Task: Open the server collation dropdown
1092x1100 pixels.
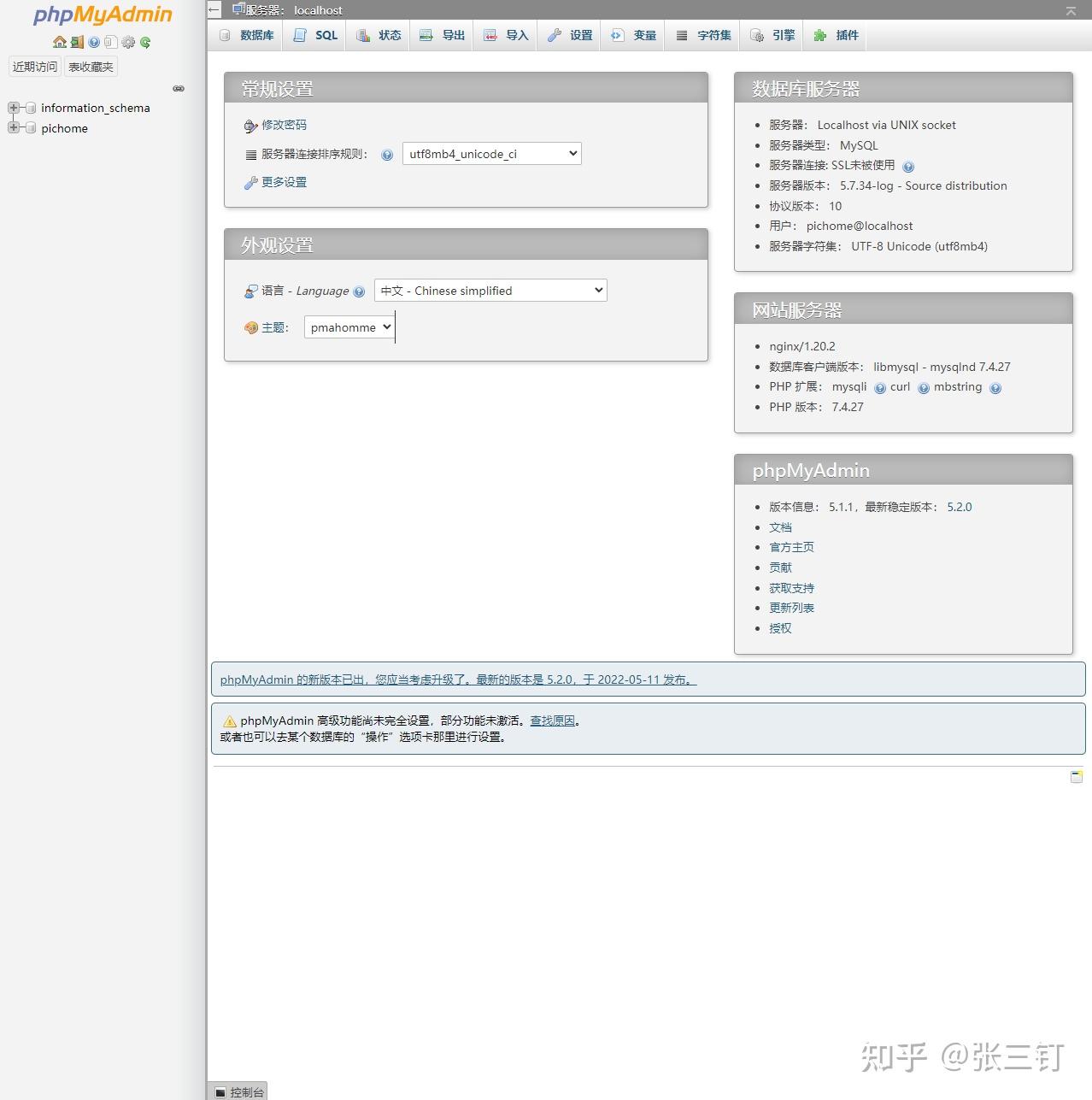Action: (490, 154)
